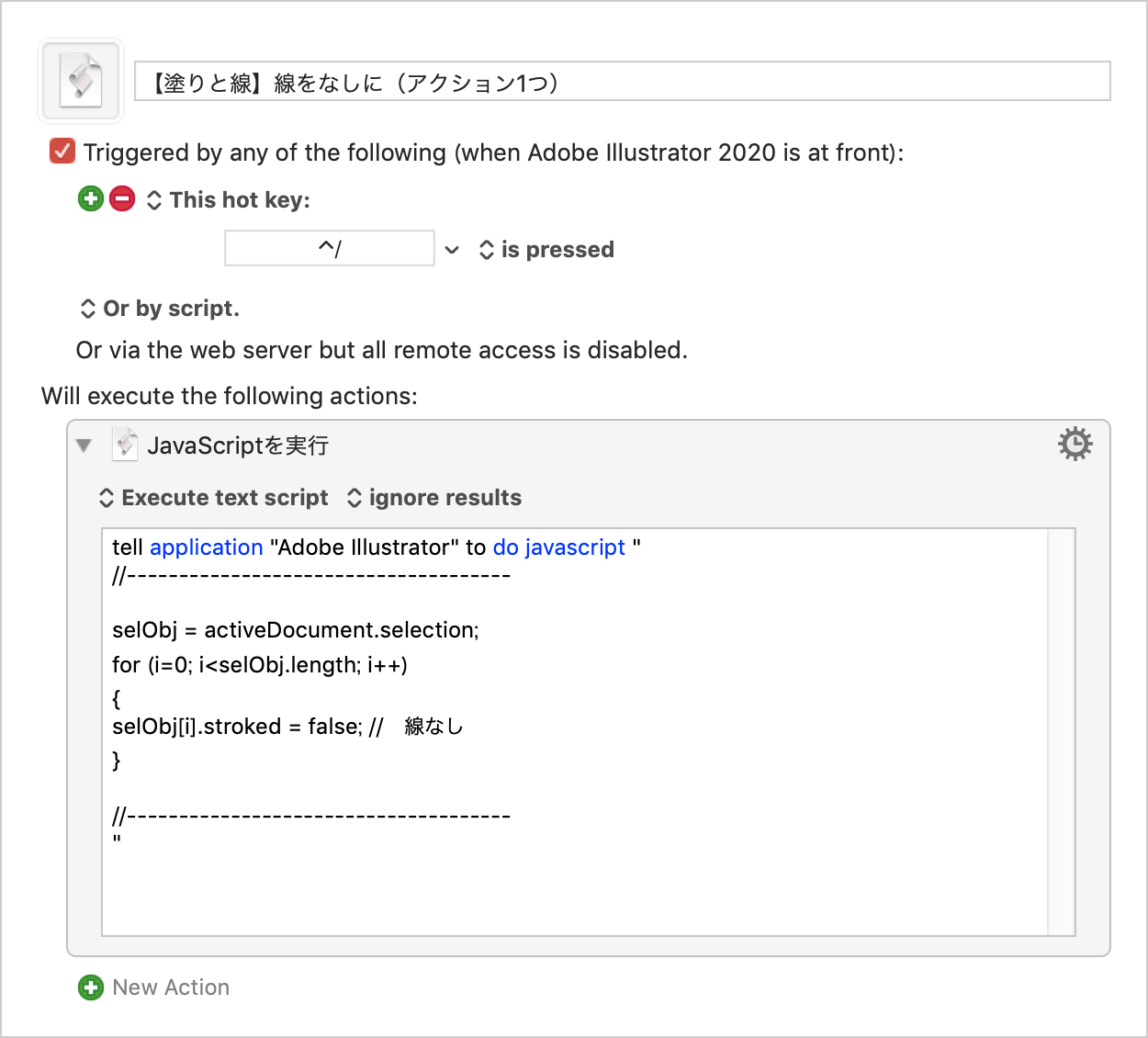Viewport: 1148px width, 1038px height.
Task: Change the 'is pressed' popup option
Action: pos(546,250)
